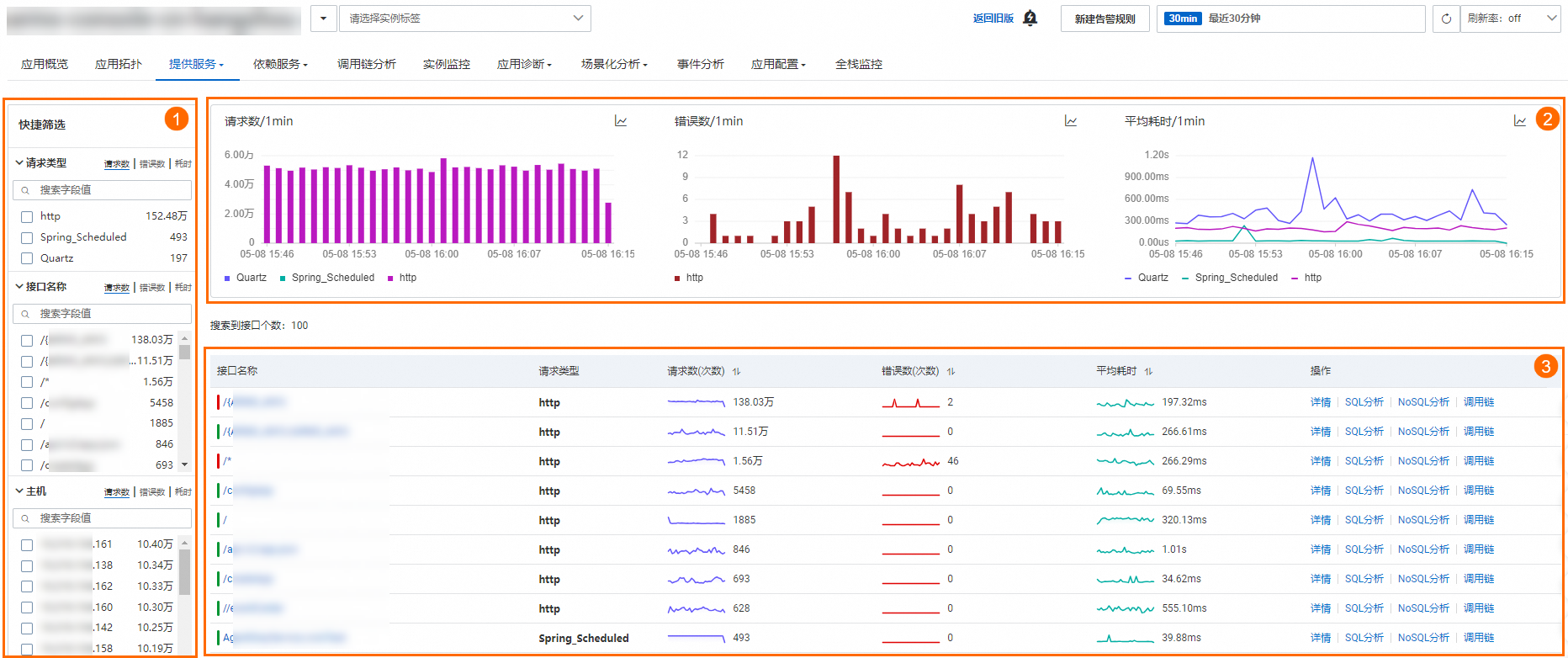Click search icon in 主机 filter box
This screenshot has width=1568, height=658.
click(x=25, y=518)
